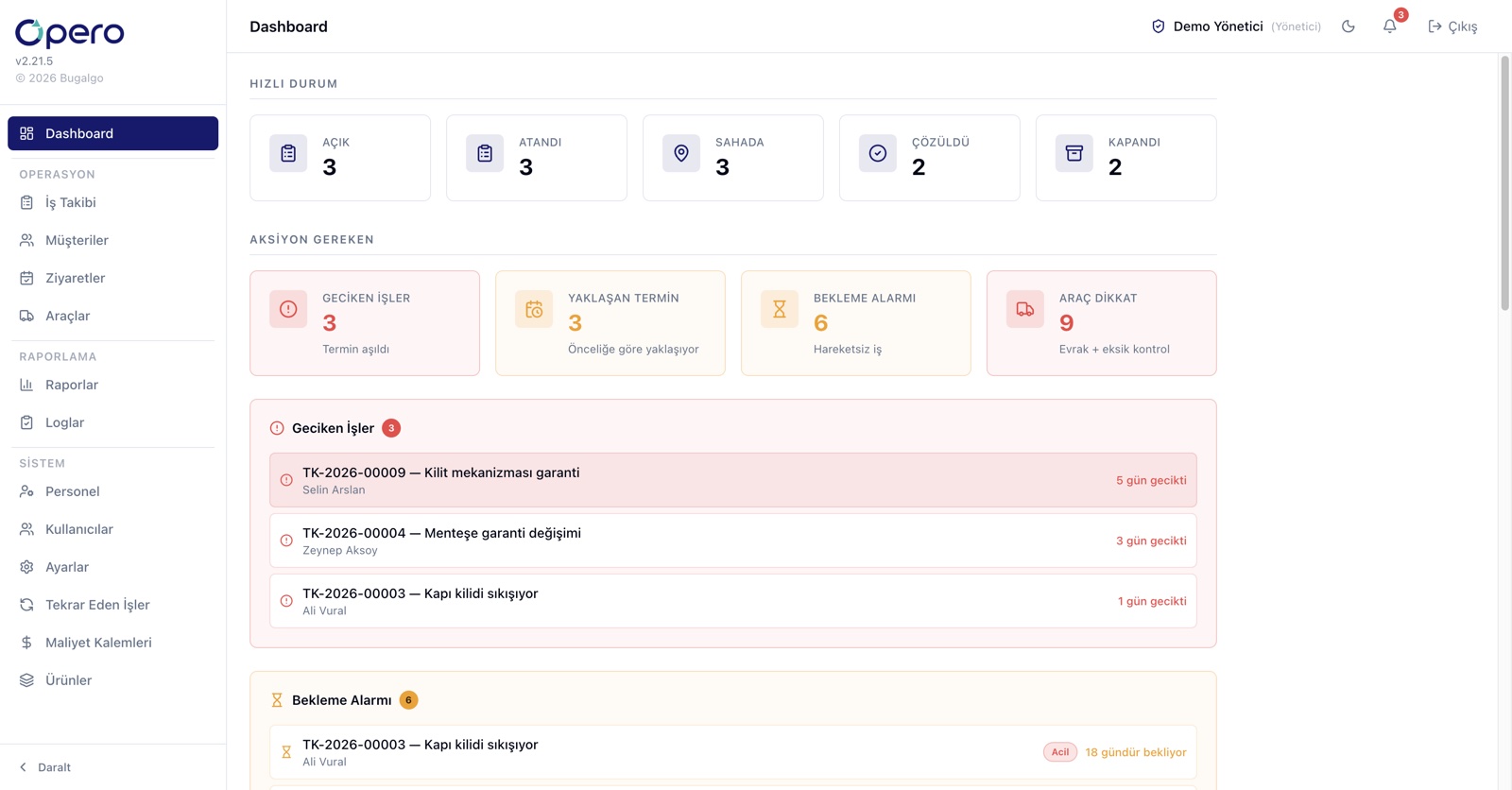Toggle dark mode moon icon
1512x790 pixels.
pos(1349,26)
